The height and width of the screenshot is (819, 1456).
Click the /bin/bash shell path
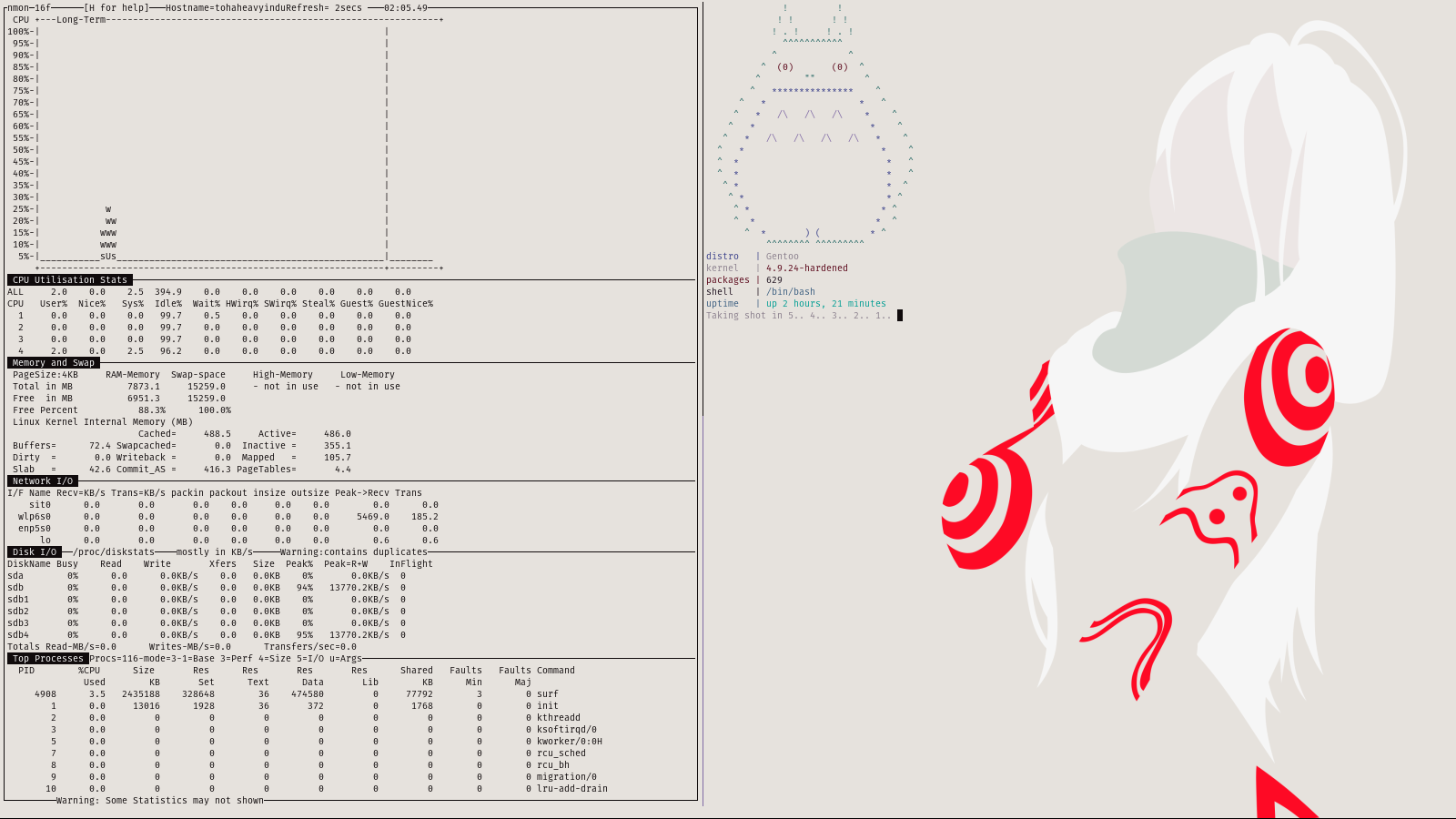click(790, 291)
